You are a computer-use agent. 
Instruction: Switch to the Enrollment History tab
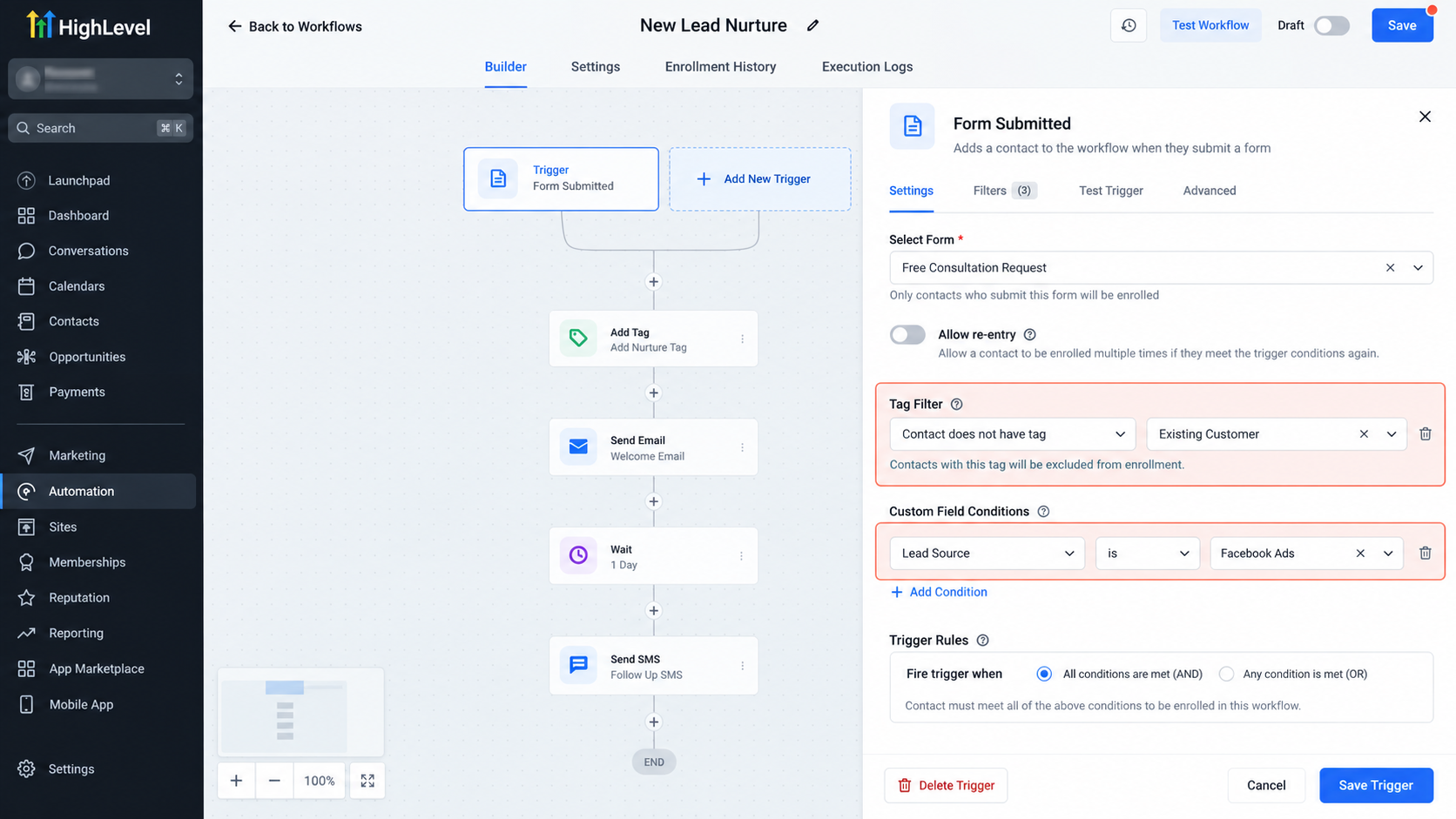pyautogui.click(x=720, y=67)
